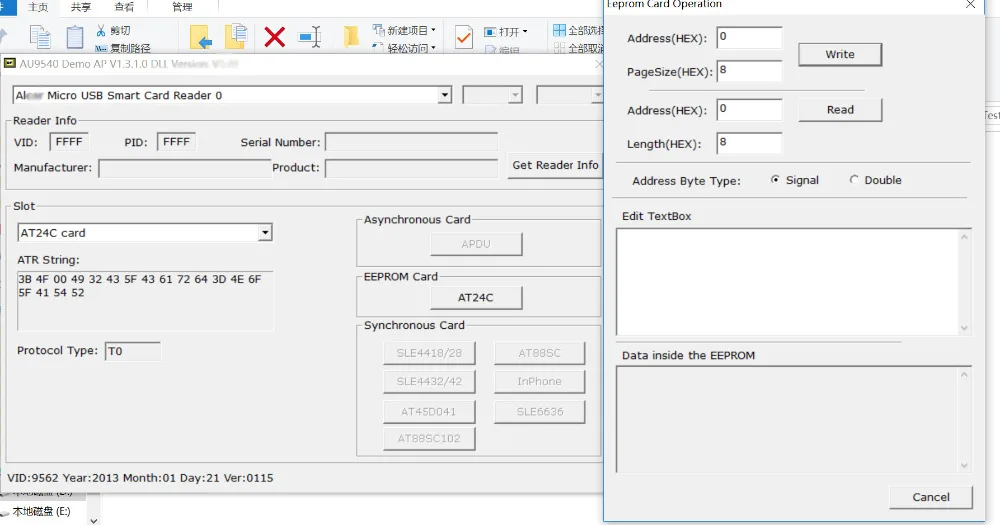Click the SLE4432/42 button
This screenshot has width=1000, height=525.
[x=429, y=381]
